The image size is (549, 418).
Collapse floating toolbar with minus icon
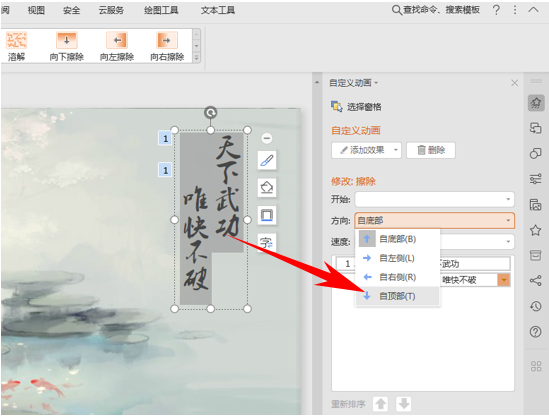[267, 138]
